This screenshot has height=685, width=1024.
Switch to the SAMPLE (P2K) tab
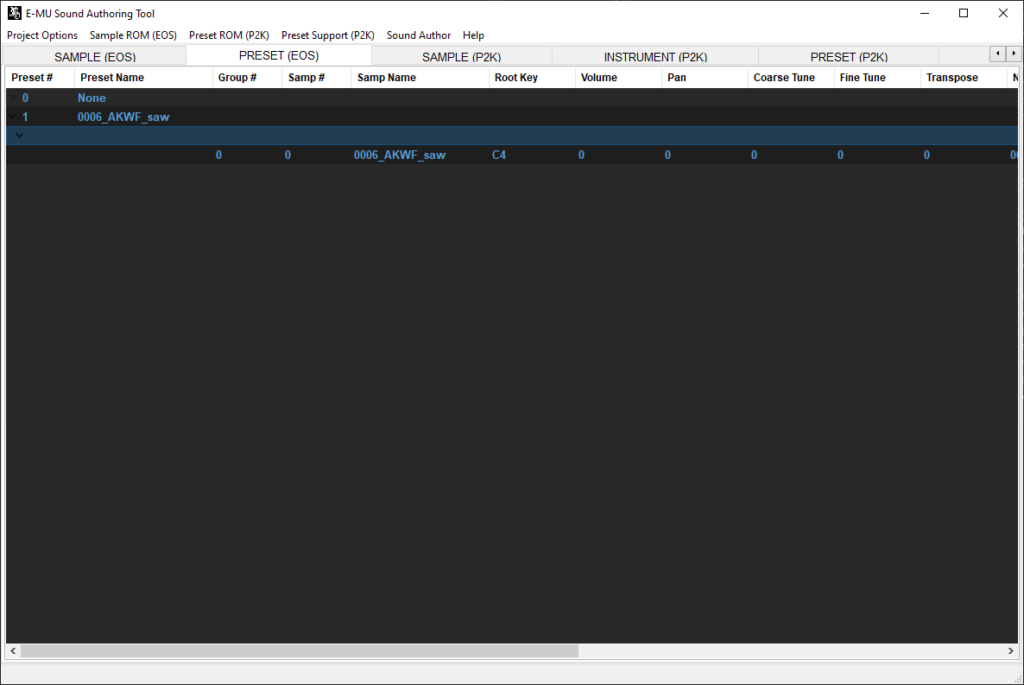[462, 57]
